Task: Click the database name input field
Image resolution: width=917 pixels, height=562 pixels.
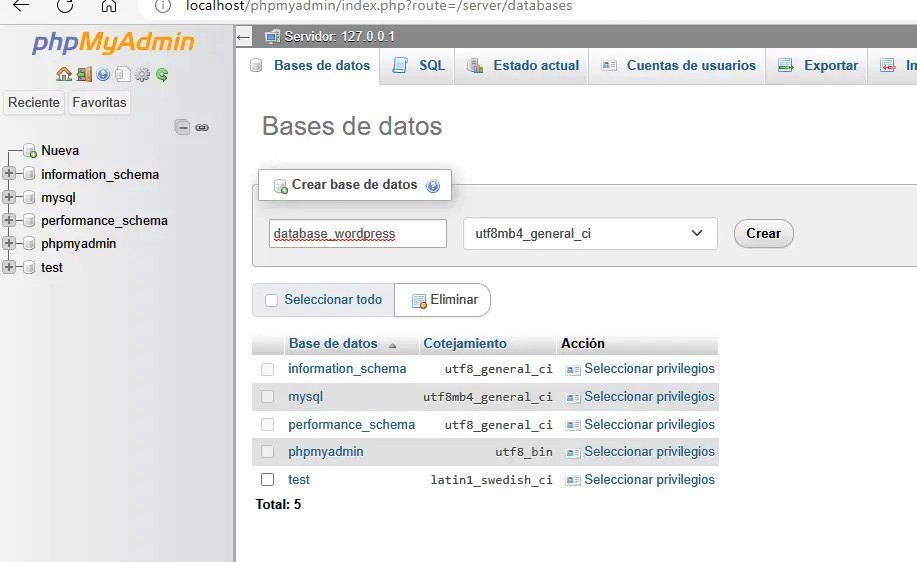Action: (358, 234)
